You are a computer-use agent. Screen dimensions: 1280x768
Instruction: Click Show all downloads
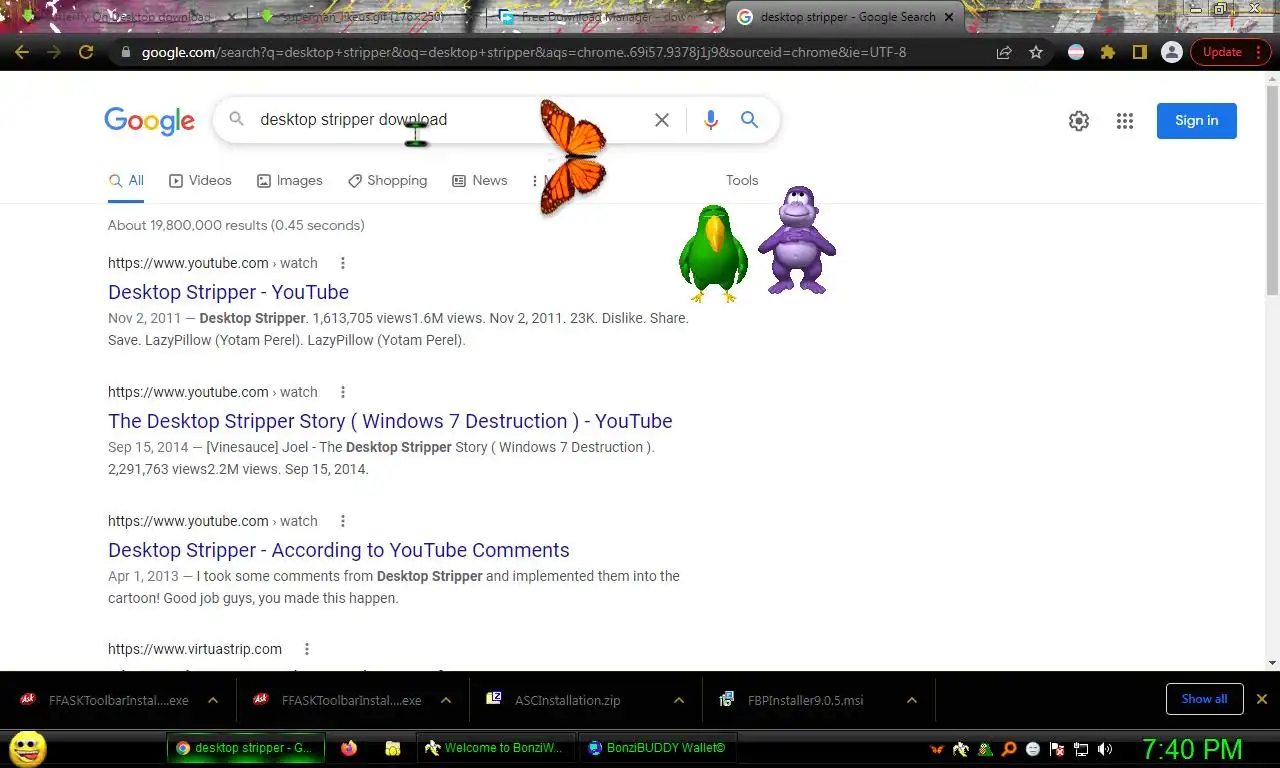point(1204,699)
